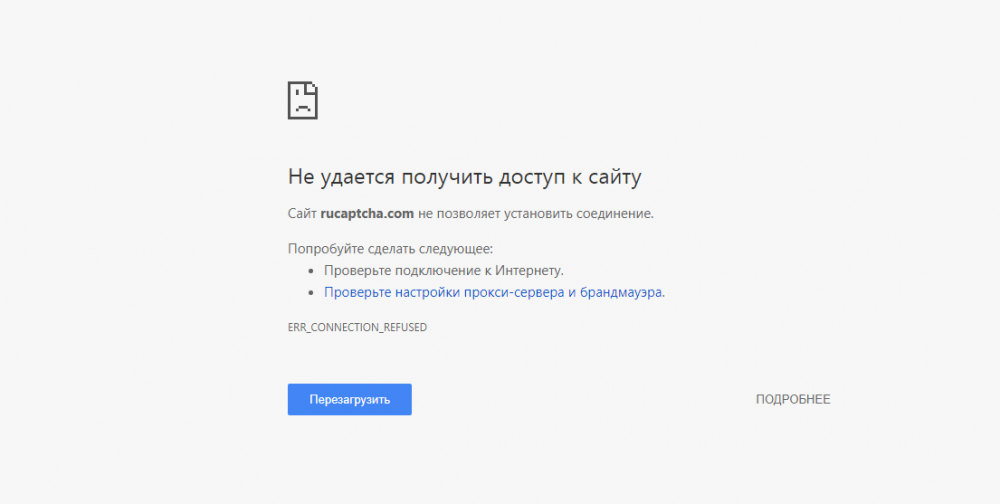The height and width of the screenshot is (504, 1000).
Task: Click the bold rucaptcha.com site name
Action: click(367, 214)
